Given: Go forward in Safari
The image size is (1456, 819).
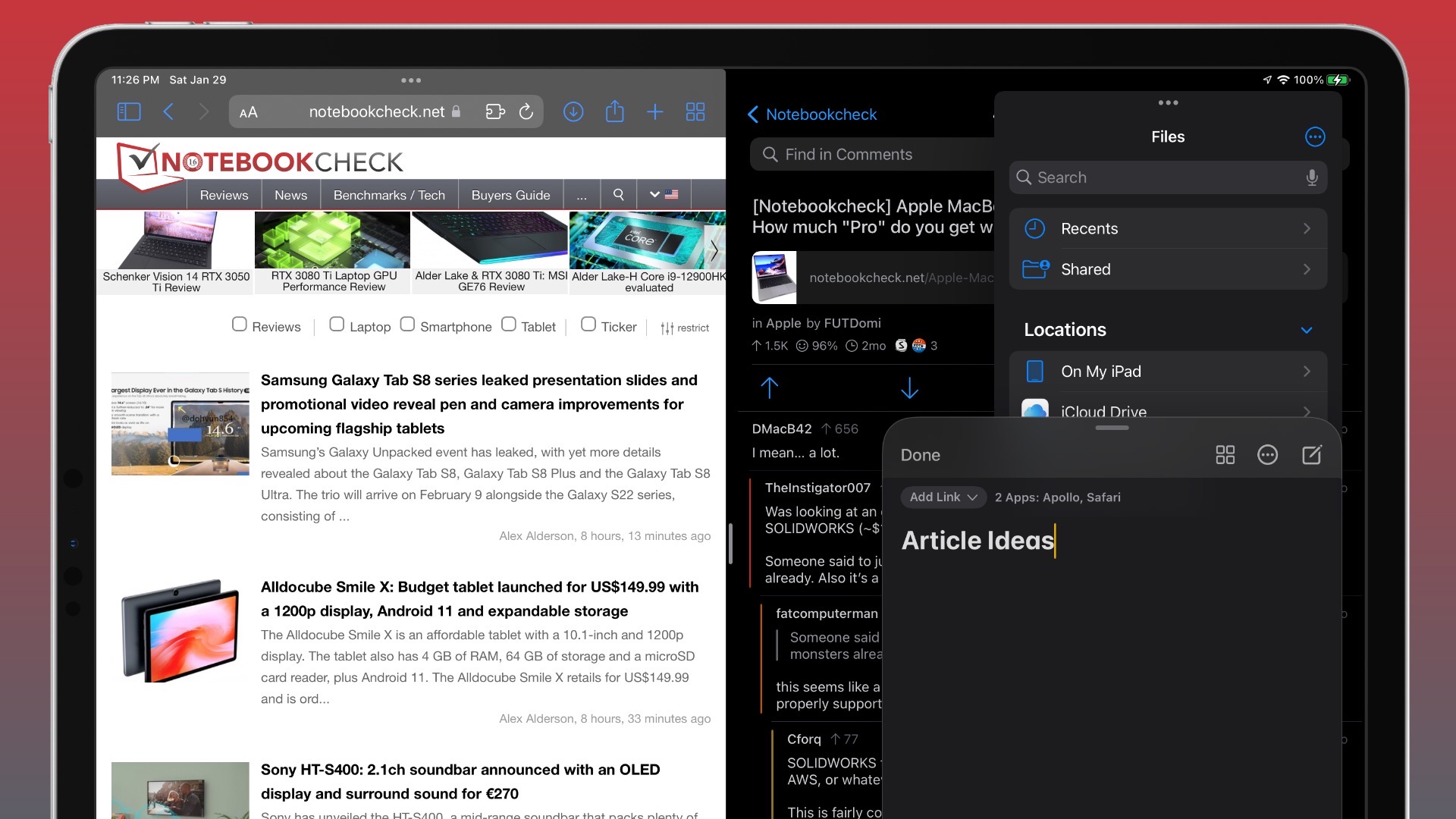Looking at the screenshot, I should click(203, 112).
